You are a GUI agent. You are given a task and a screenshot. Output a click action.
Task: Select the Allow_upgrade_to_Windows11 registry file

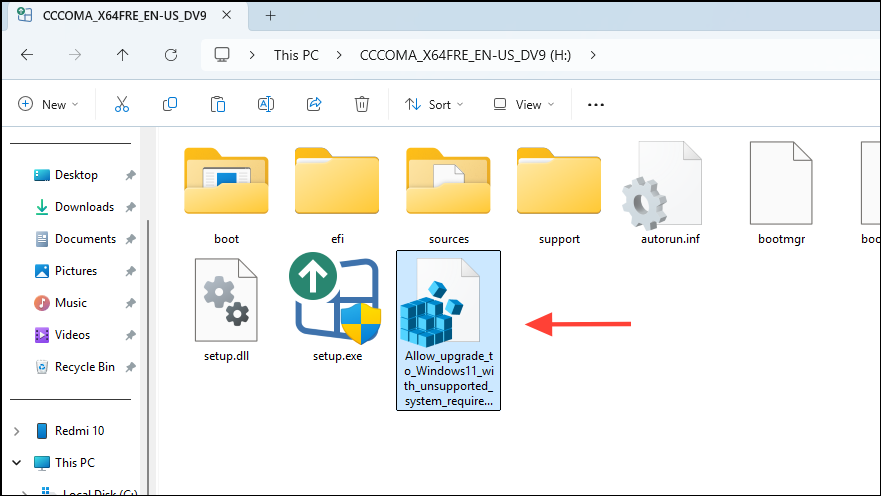tap(448, 330)
